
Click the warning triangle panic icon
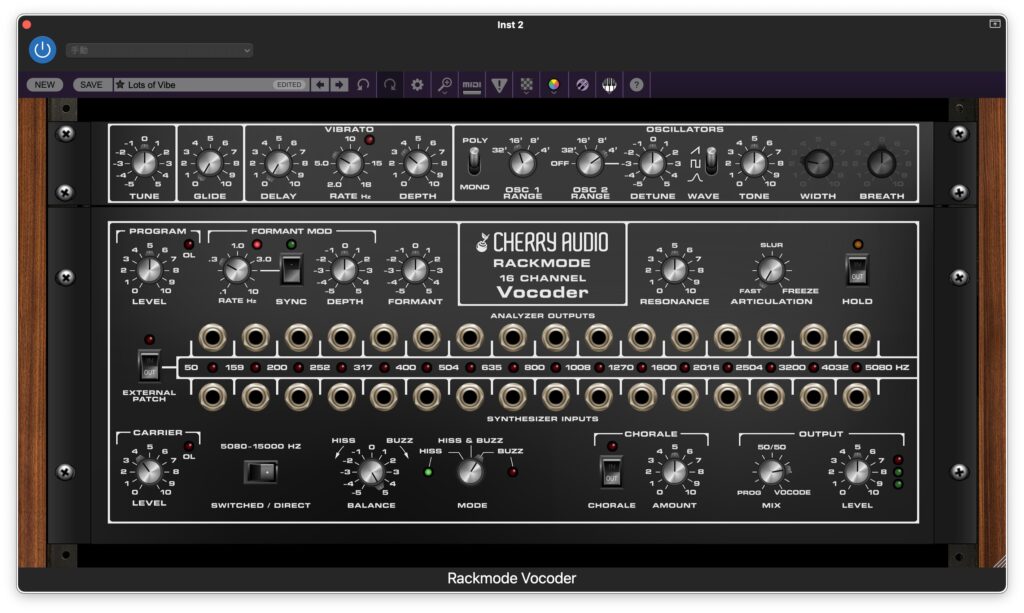pyautogui.click(x=500, y=85)
